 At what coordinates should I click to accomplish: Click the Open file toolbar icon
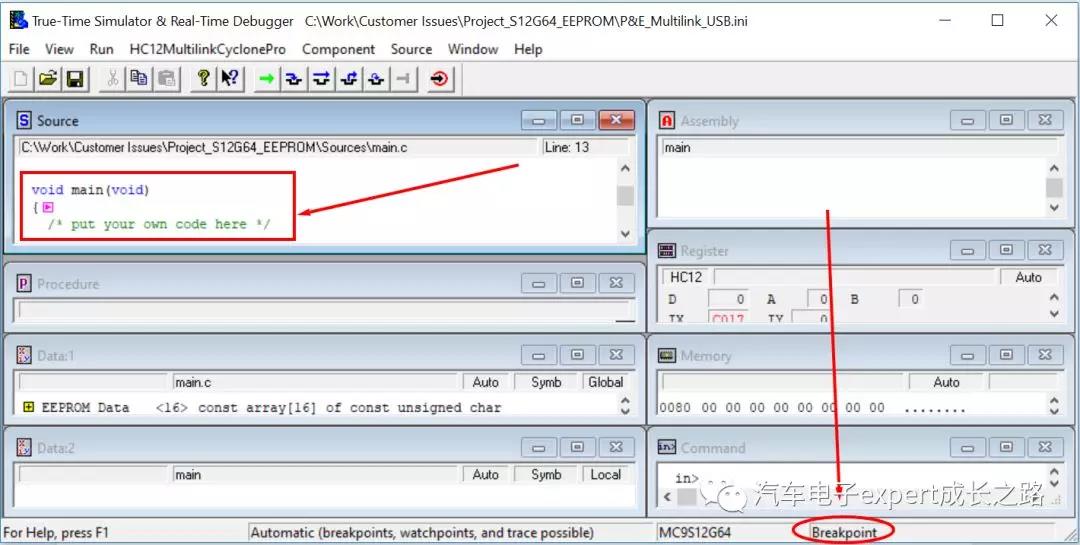[47, 79]
